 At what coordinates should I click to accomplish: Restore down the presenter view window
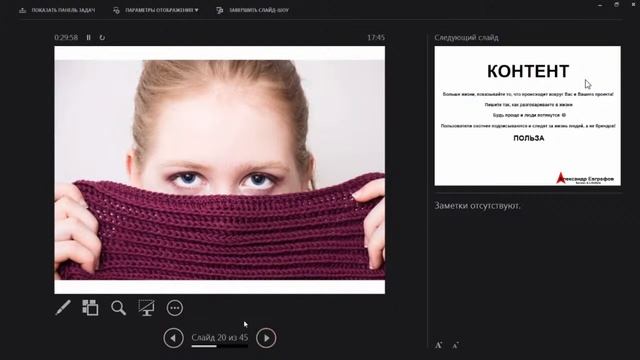pos(617,5)
